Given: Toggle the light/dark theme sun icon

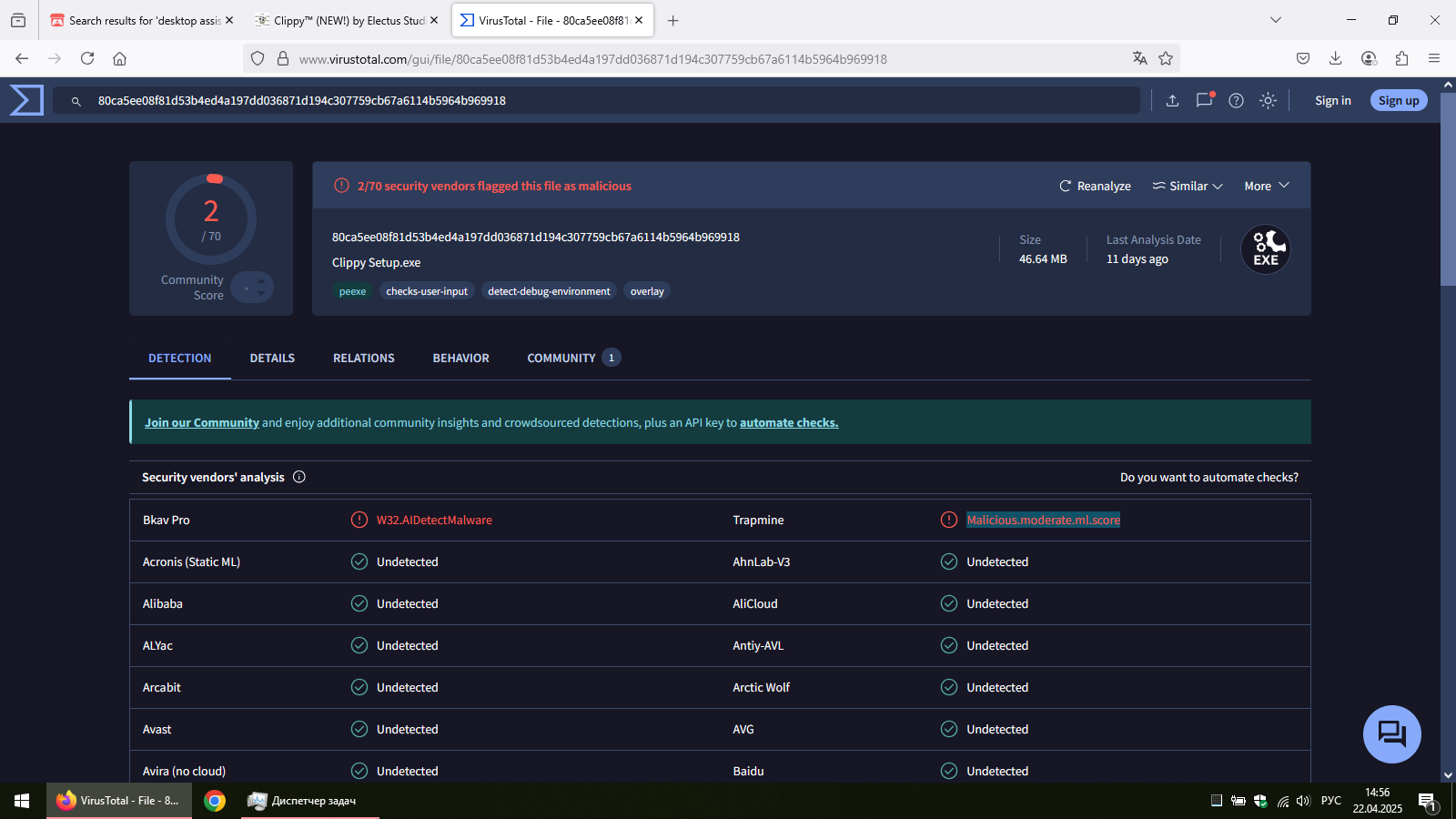Looking at the screenshot, I should (x=1268, y=101).
